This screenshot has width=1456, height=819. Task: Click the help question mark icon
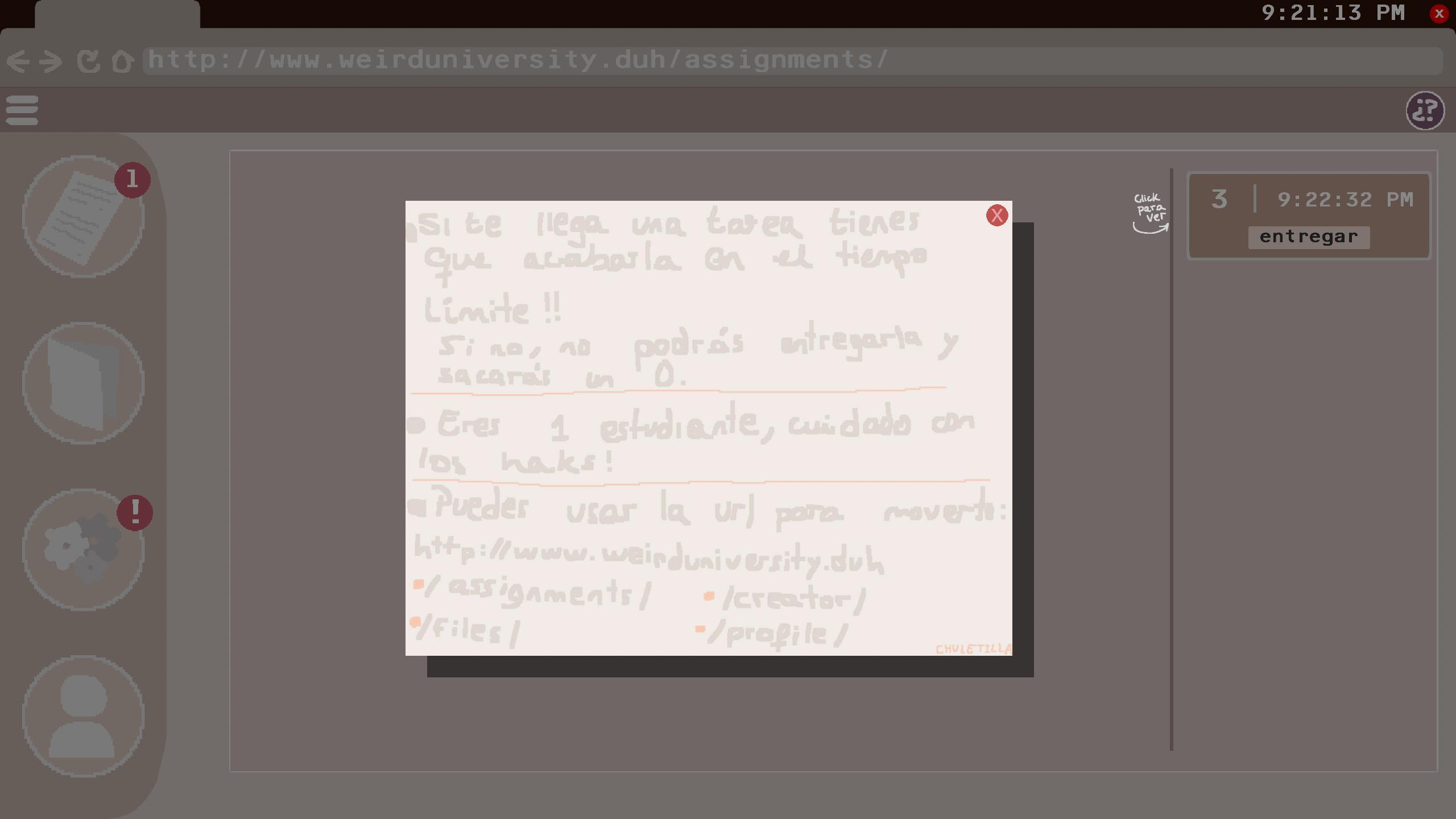tap(1425, 111)
